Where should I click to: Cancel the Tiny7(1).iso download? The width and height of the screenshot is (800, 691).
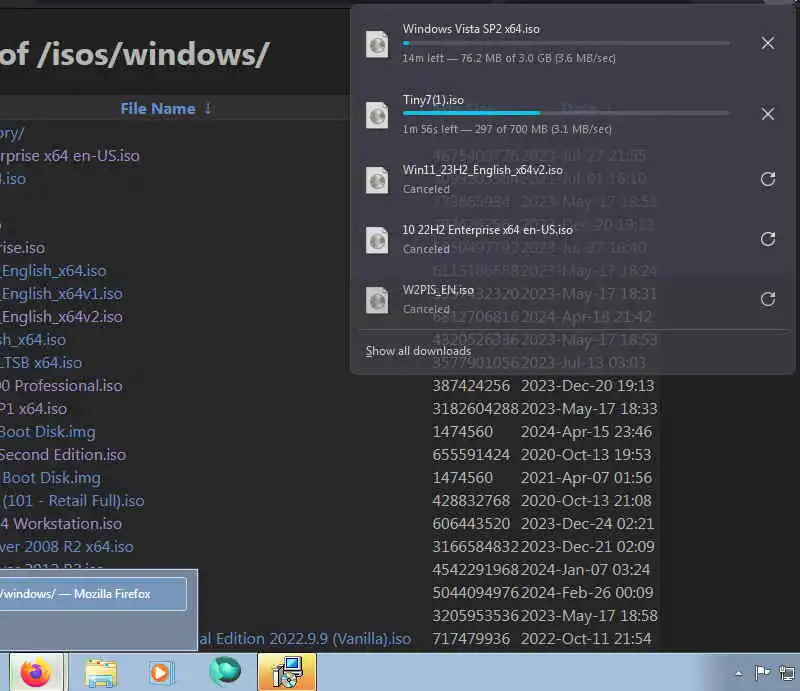[x=767, y=114]
